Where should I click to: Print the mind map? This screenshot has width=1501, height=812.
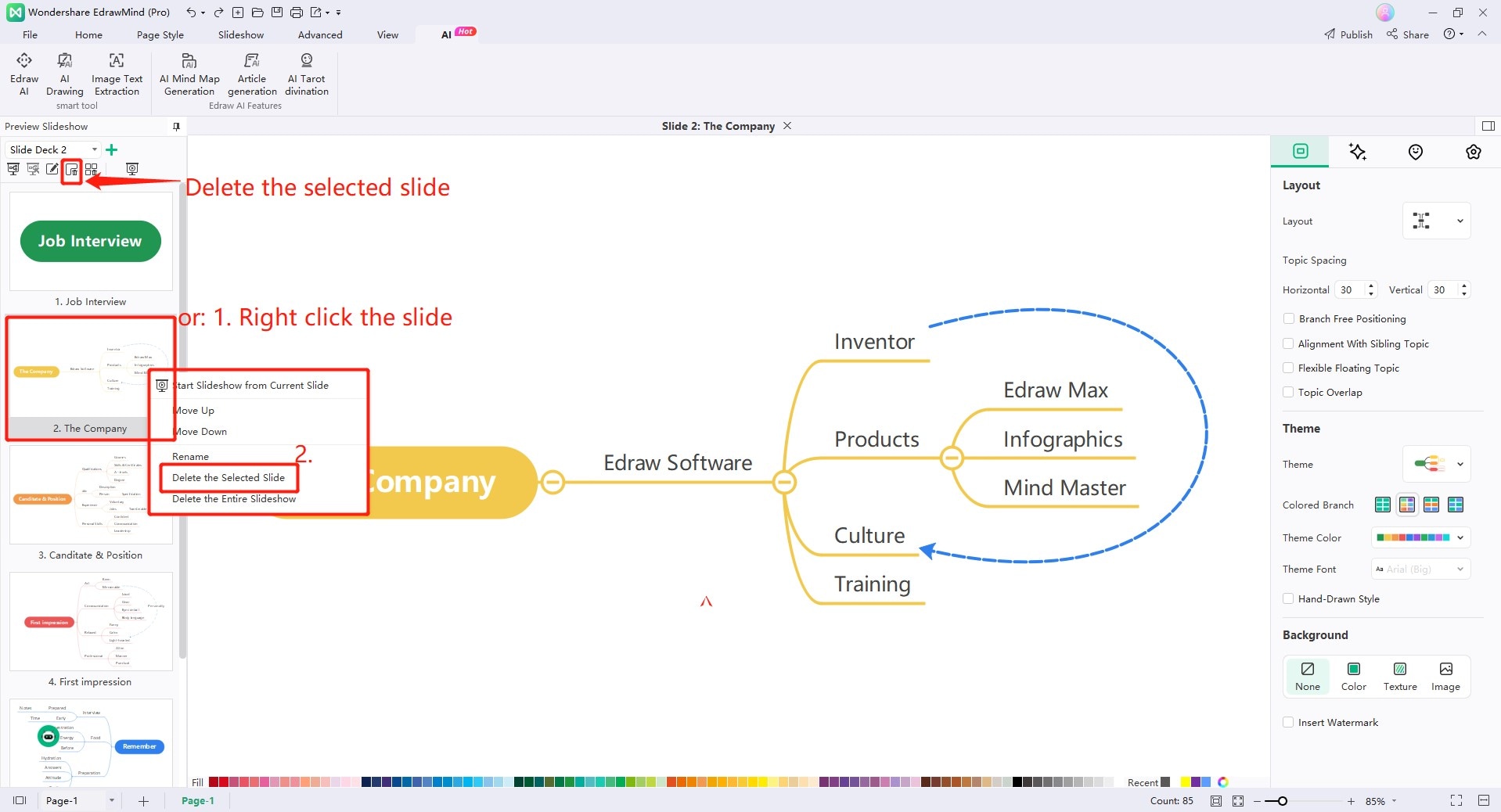click(297, 13)
